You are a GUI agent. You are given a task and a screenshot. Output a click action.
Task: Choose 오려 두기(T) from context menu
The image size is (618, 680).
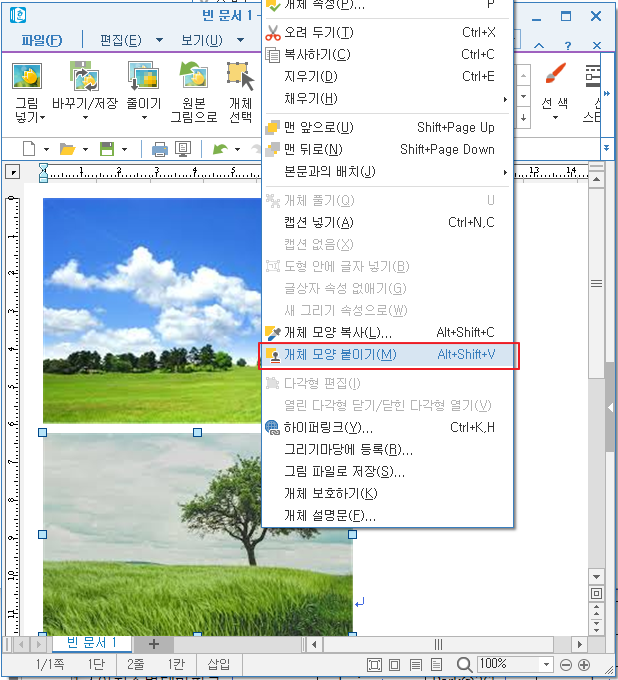(387, 33)
